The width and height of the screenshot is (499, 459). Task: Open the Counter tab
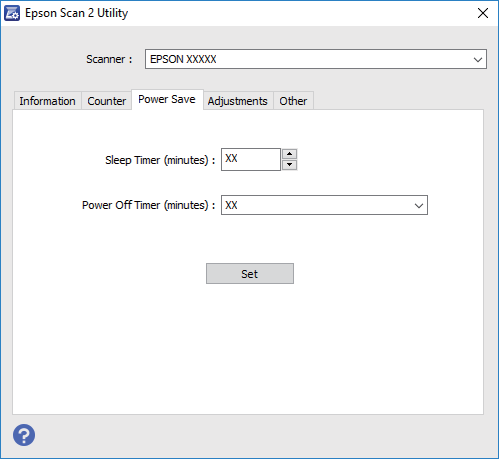(107, 101)
